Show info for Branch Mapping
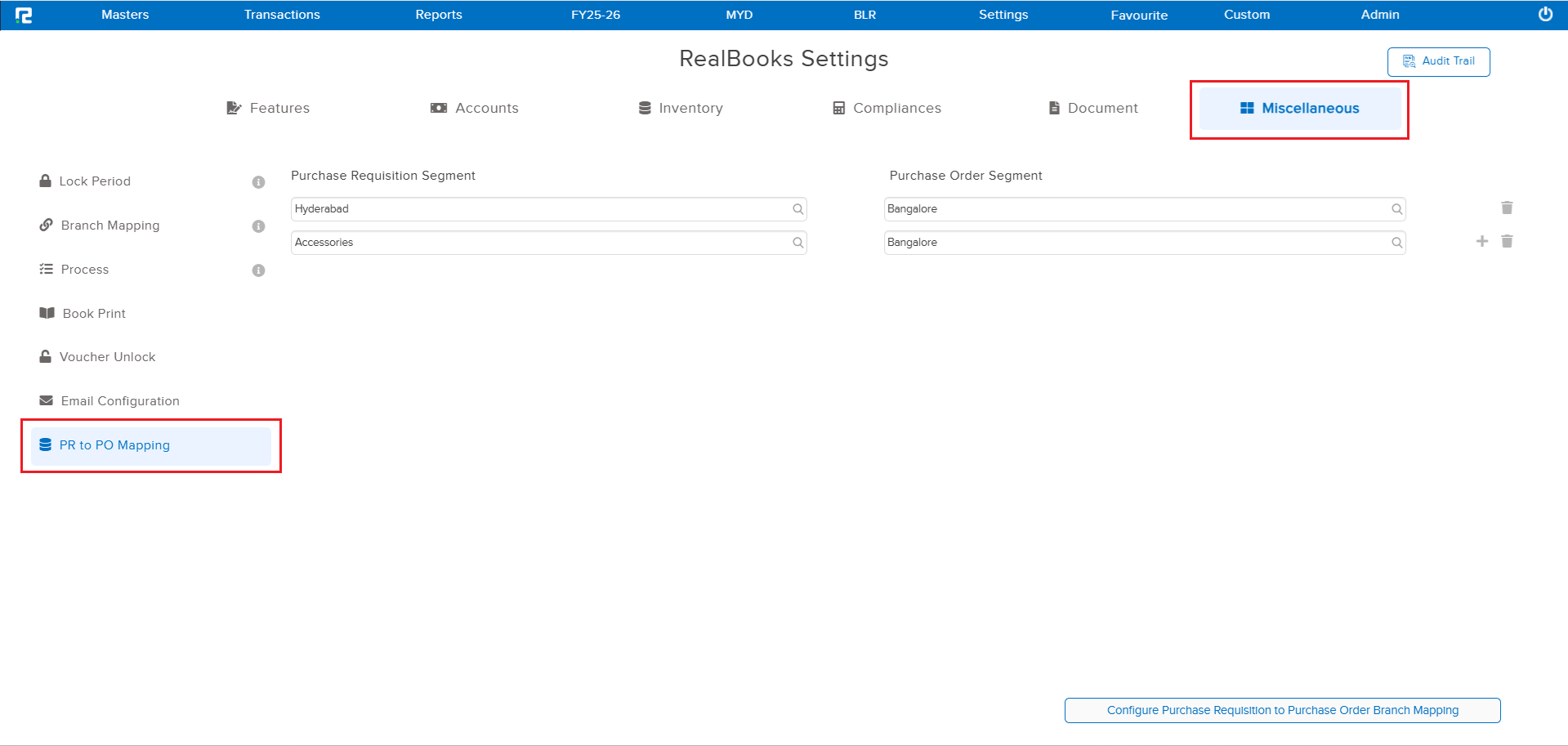1568x746 pixels. click(258, 226)
